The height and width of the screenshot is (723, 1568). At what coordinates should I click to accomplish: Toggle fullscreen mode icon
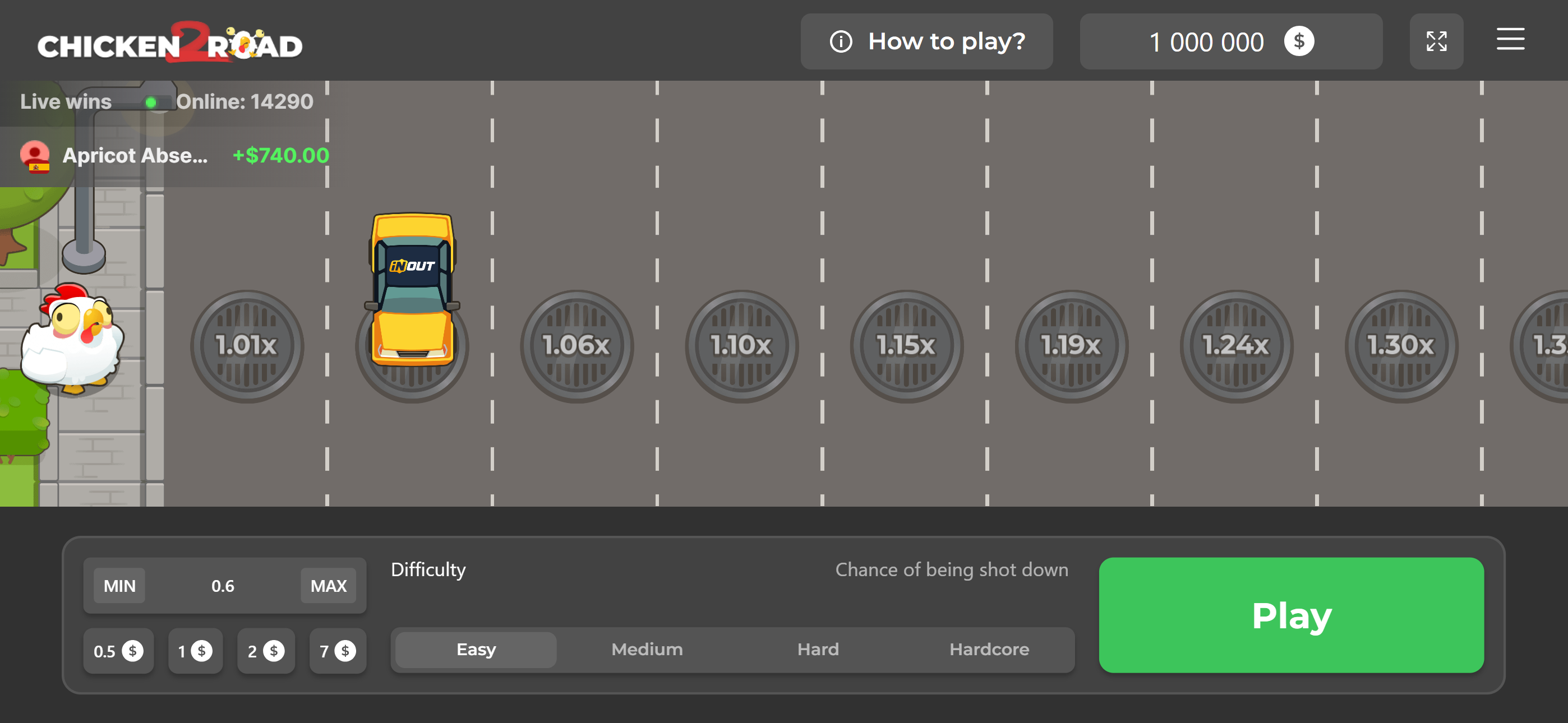click(x=1436, y=41)
